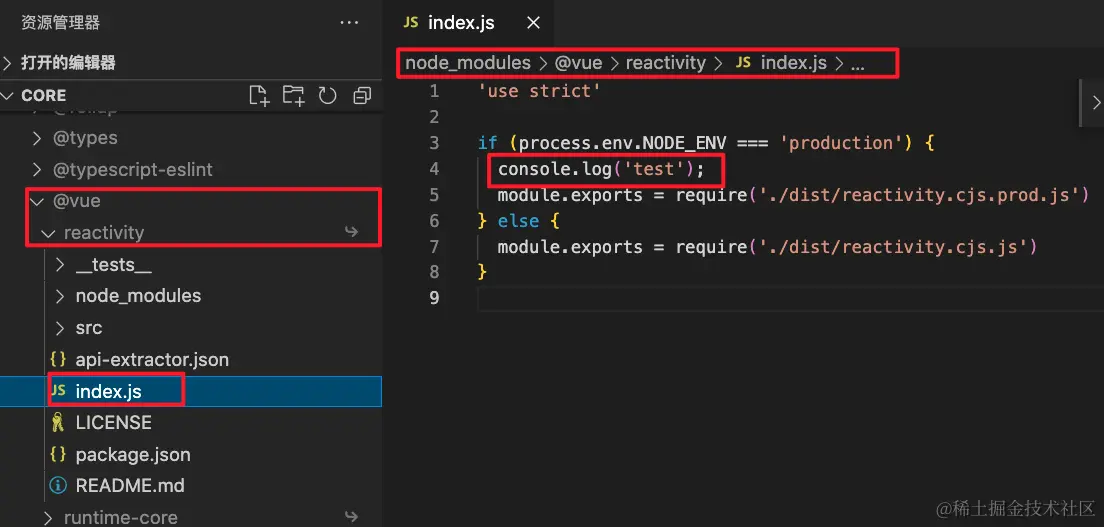Click the JS icon beside index.js tree row

tap(58, 391)
